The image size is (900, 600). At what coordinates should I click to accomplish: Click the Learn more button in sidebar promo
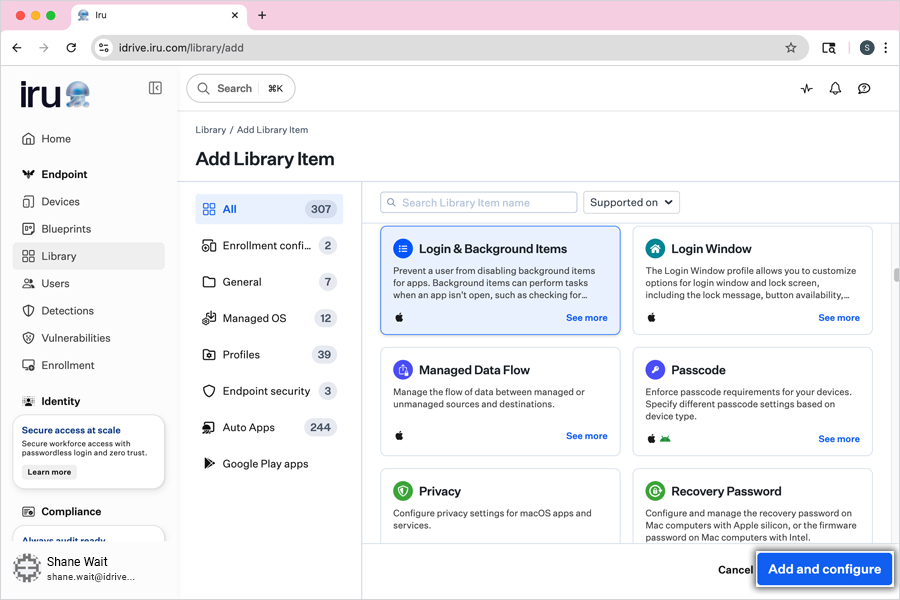tap(49, 472)
